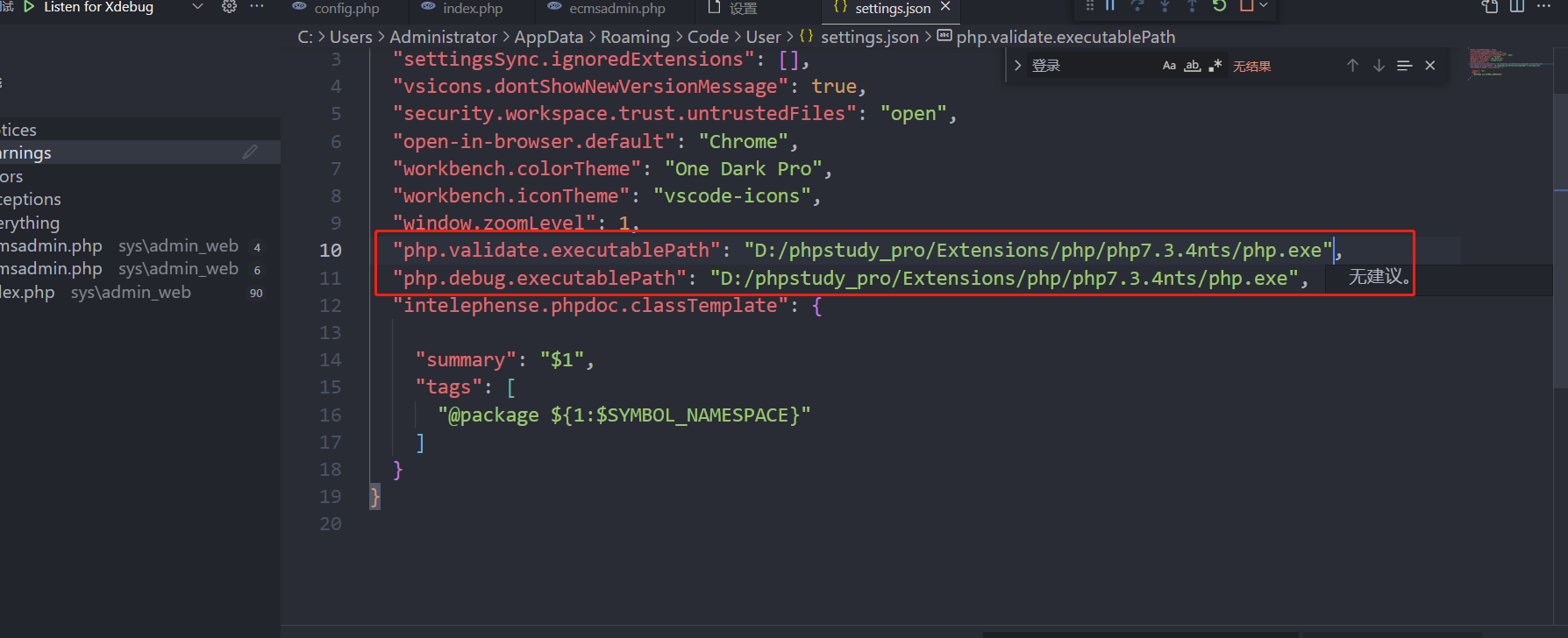Pause the debugger from the debug toolbar

(1110, 6)
